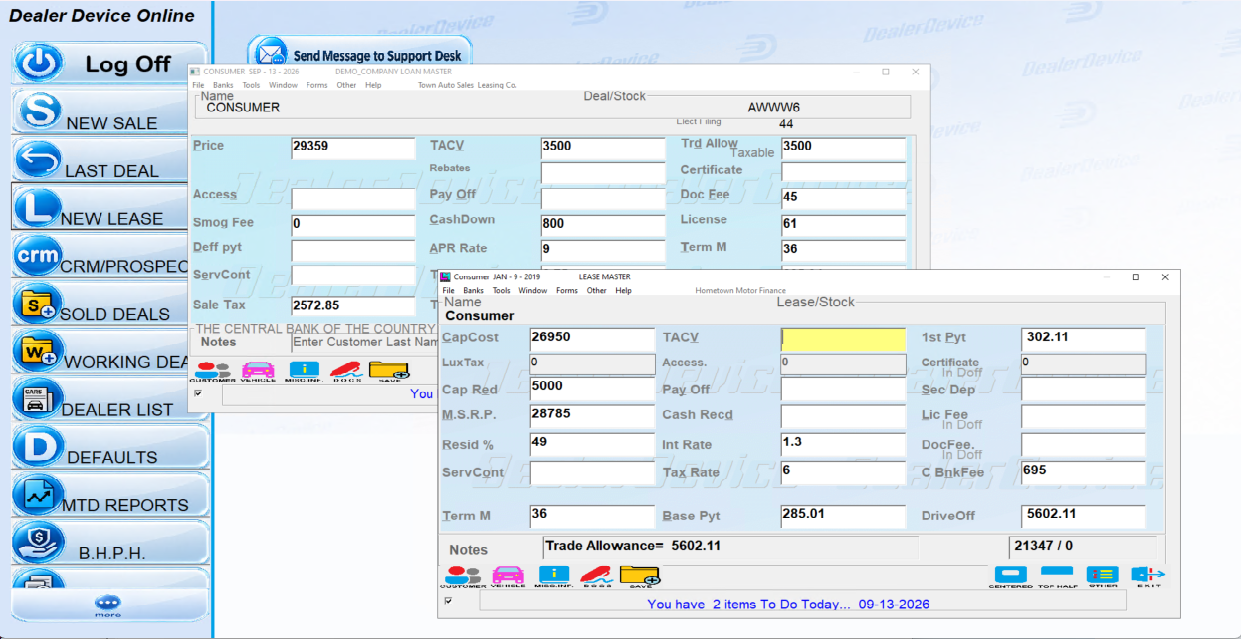The height and width of the screenshot is (639, 1251).
Task: Open Help menu in Lease Master window
Action: [x=623, y=291]
